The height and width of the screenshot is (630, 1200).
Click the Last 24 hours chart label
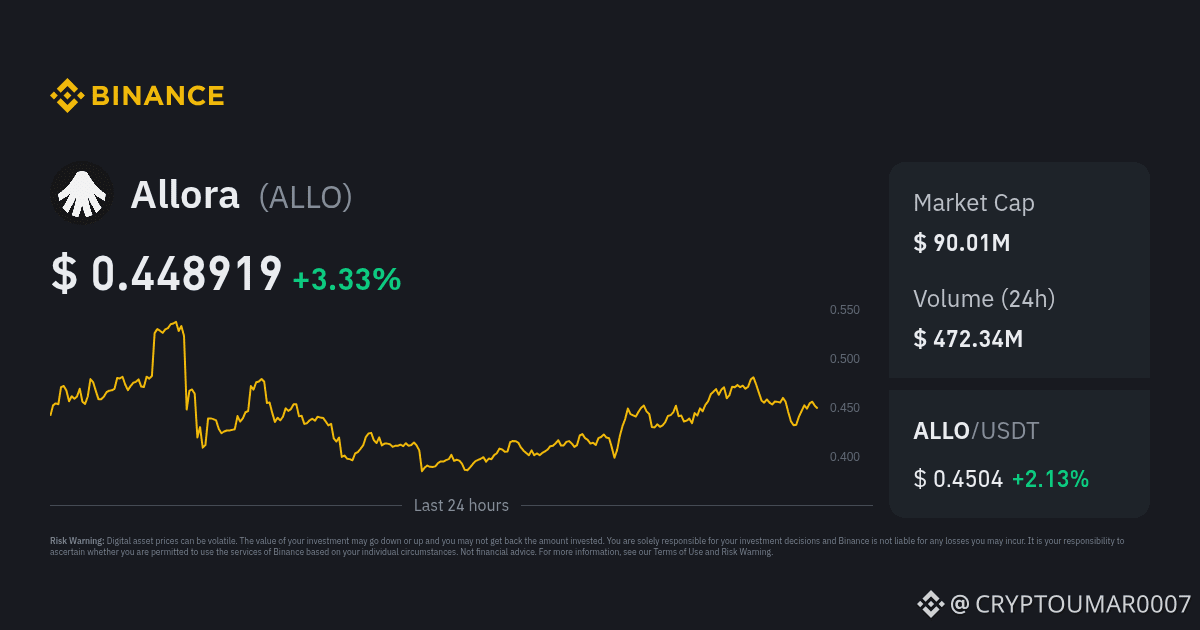coord(461,506)
